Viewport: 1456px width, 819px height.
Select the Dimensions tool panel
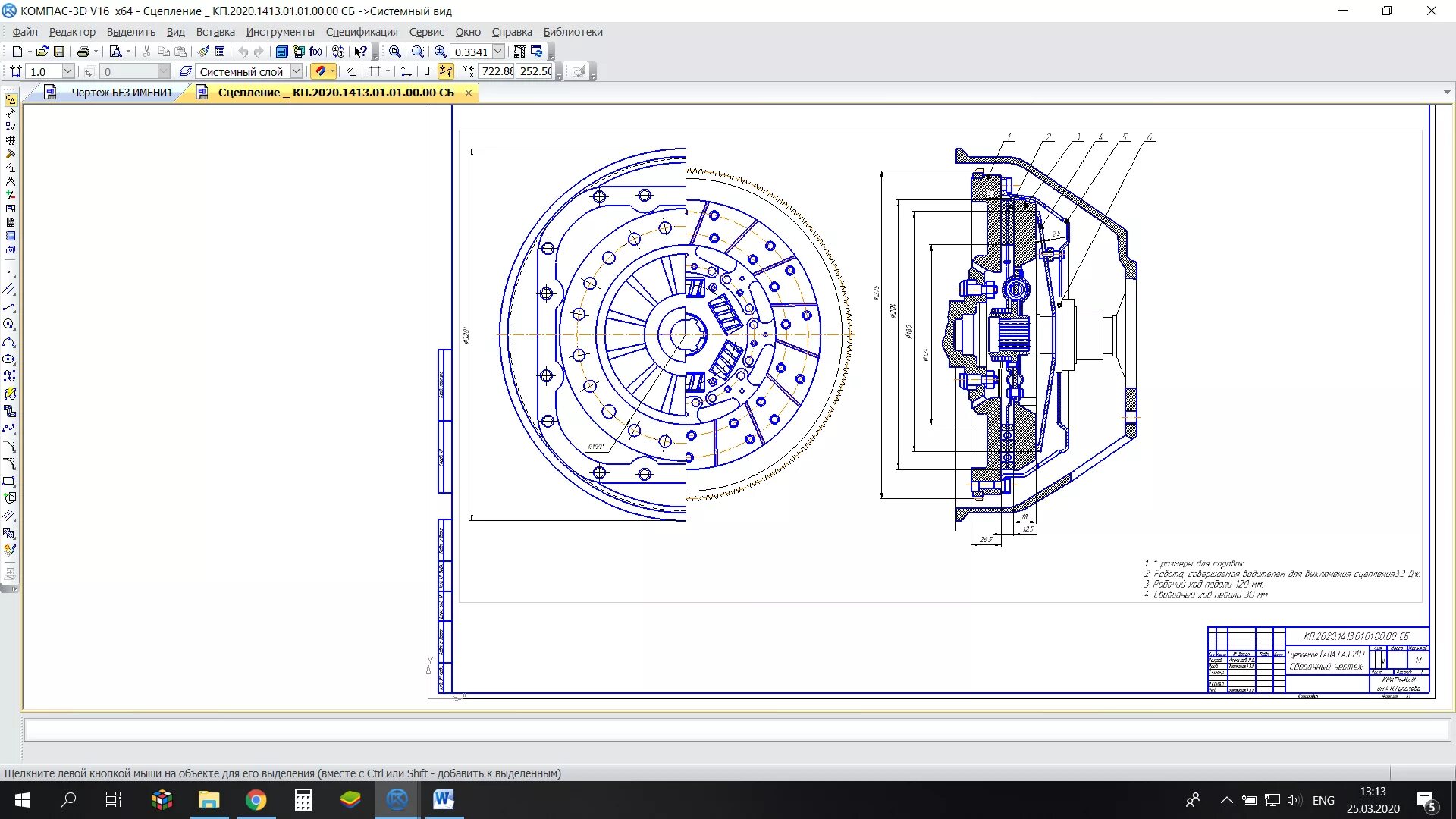click(11, 113)
